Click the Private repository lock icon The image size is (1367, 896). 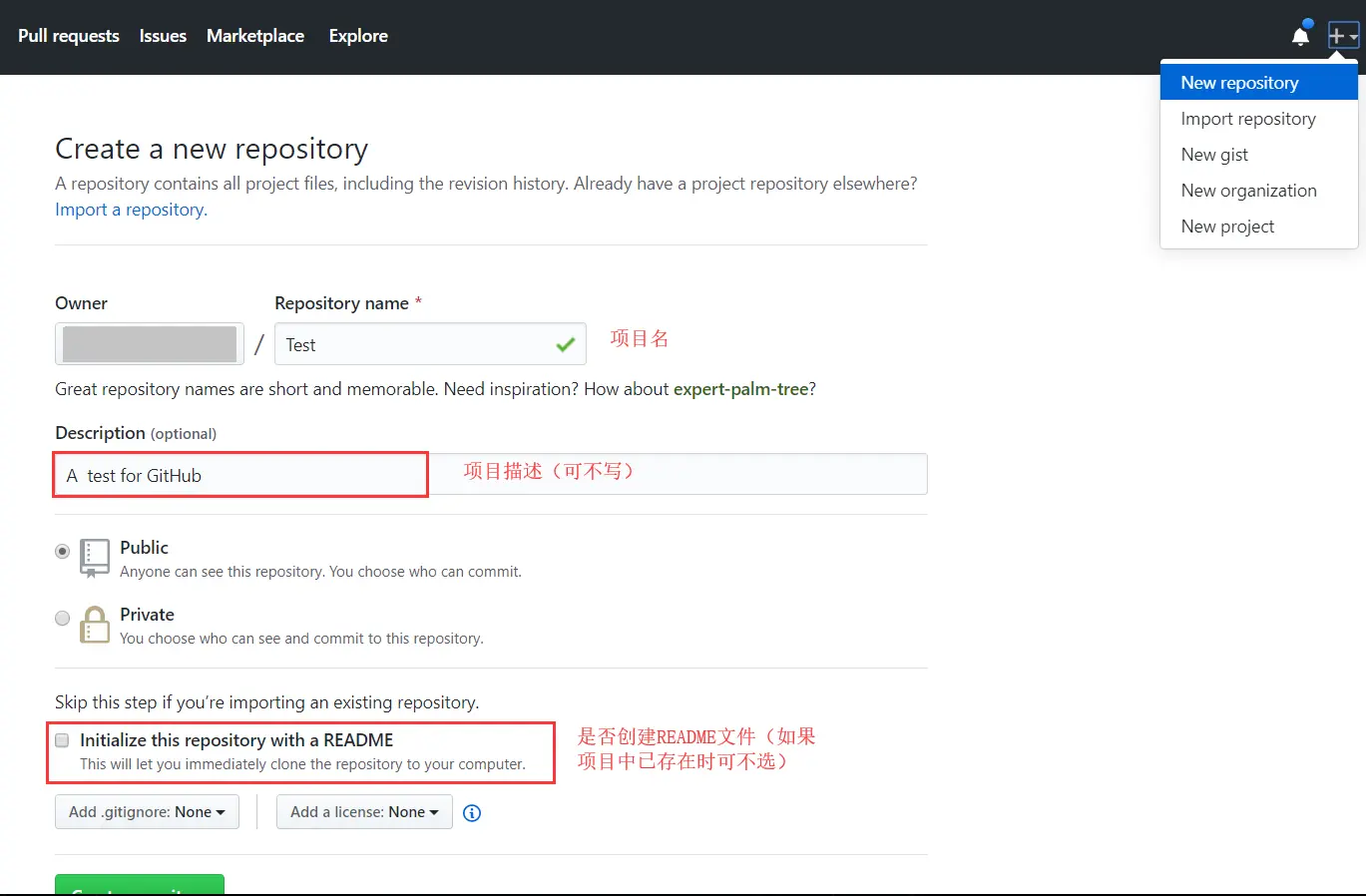tap(95, 625)
